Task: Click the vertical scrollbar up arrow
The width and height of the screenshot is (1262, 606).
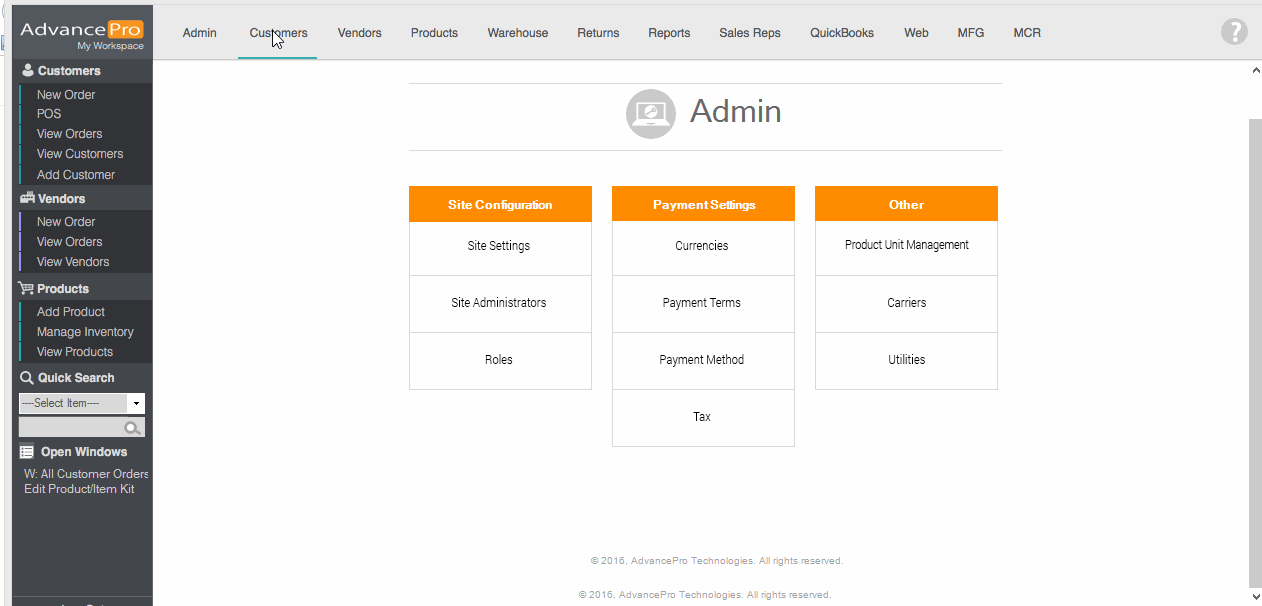Action: tap(1255, 70)
